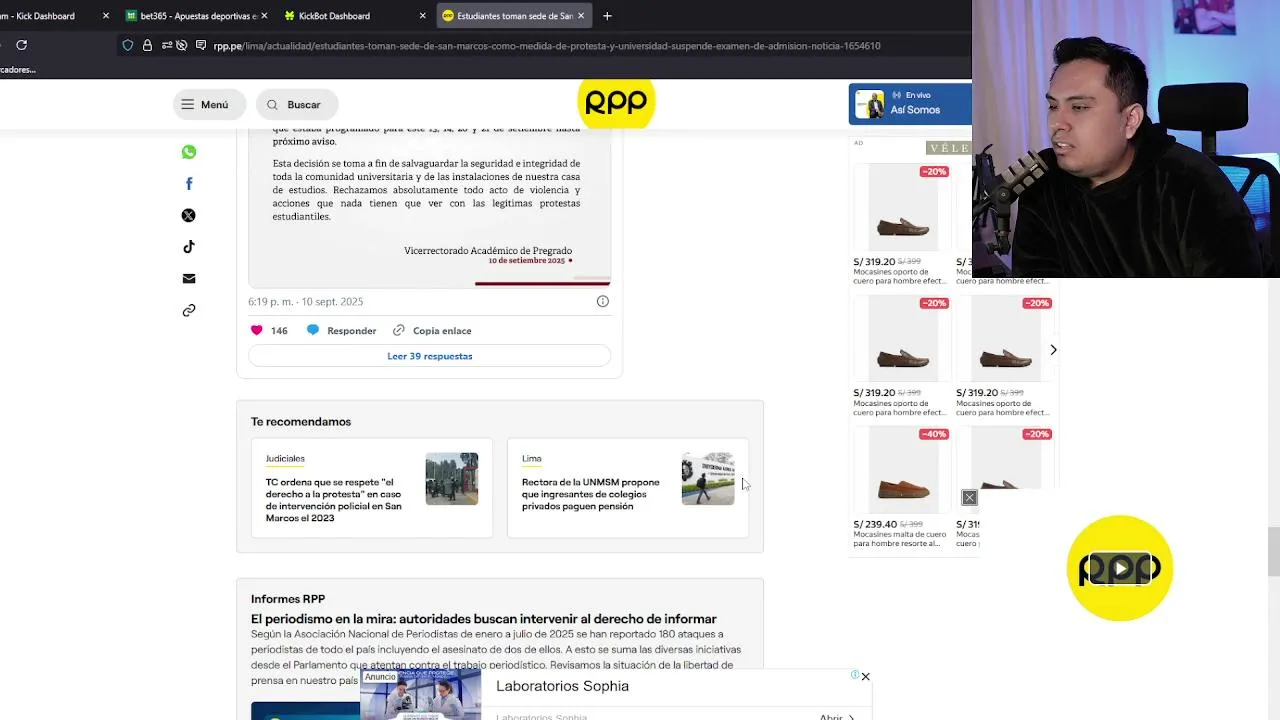Go to RPP home logo
The image size is (1280, 720).
tap(615, 102)
